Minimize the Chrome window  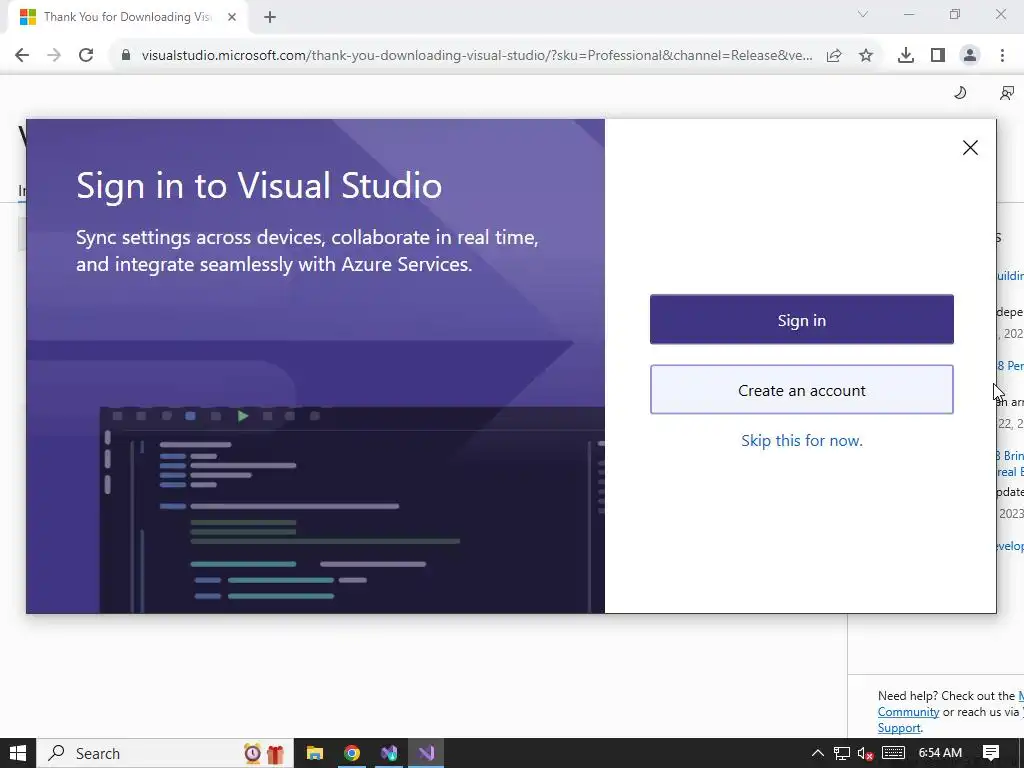tap(908, 14)
